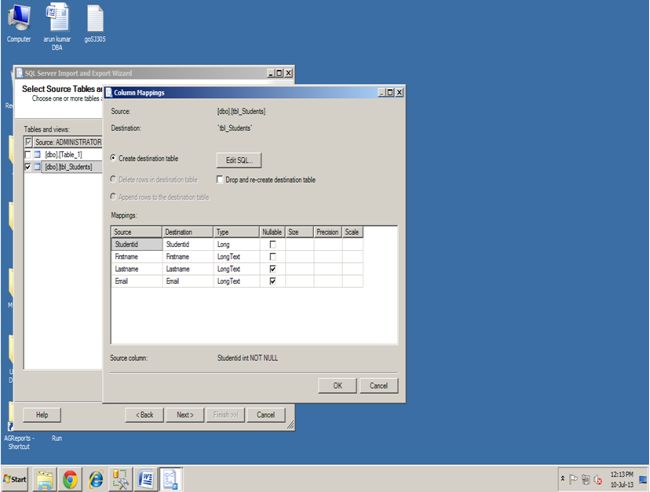The width and height of the screenshot is (650, 492).
Task: Uncheck Nullable checkbox for Email row
Action: click(x=272, y=281)
